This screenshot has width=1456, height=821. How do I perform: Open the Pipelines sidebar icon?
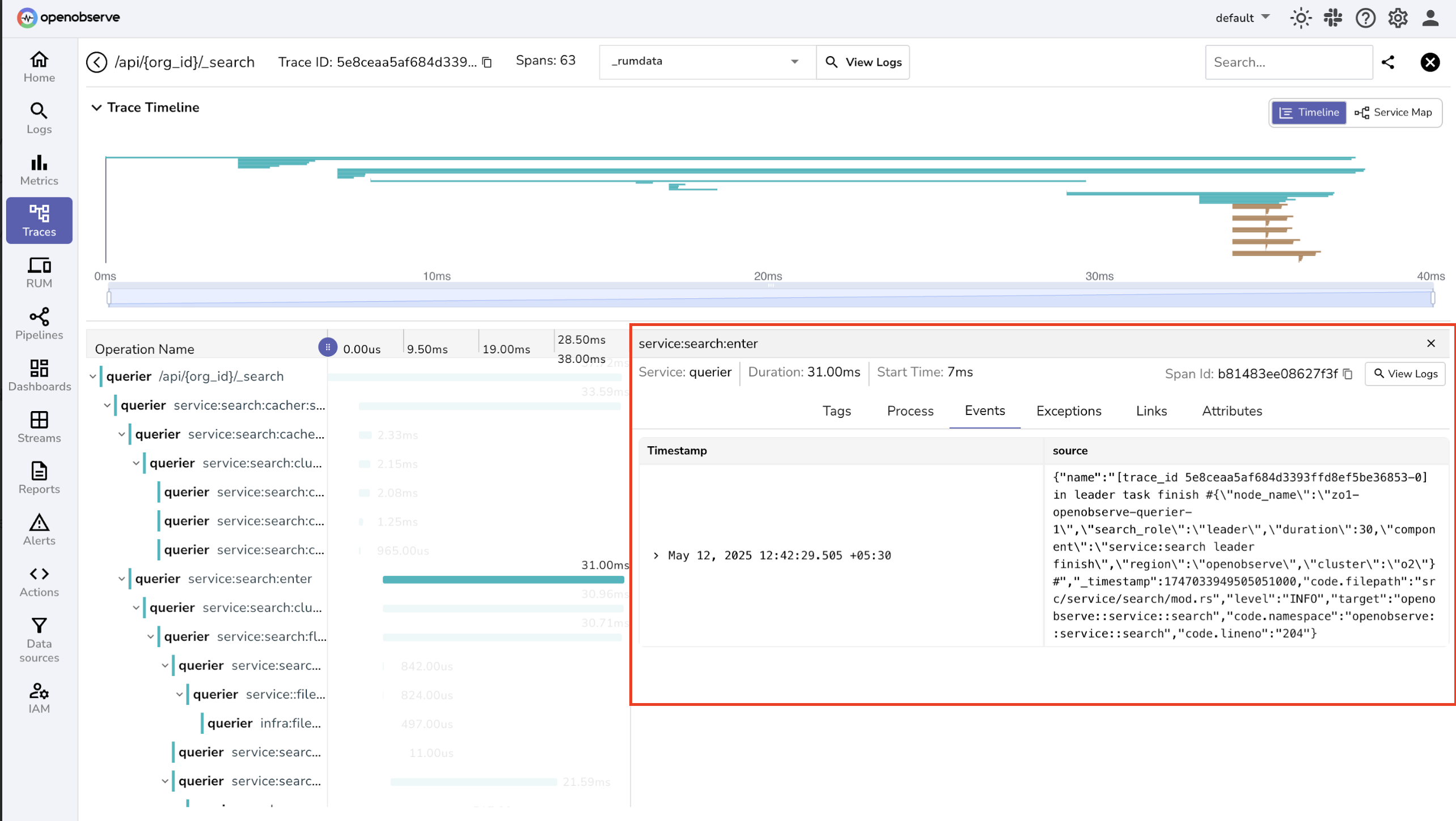tap(39, 324)
